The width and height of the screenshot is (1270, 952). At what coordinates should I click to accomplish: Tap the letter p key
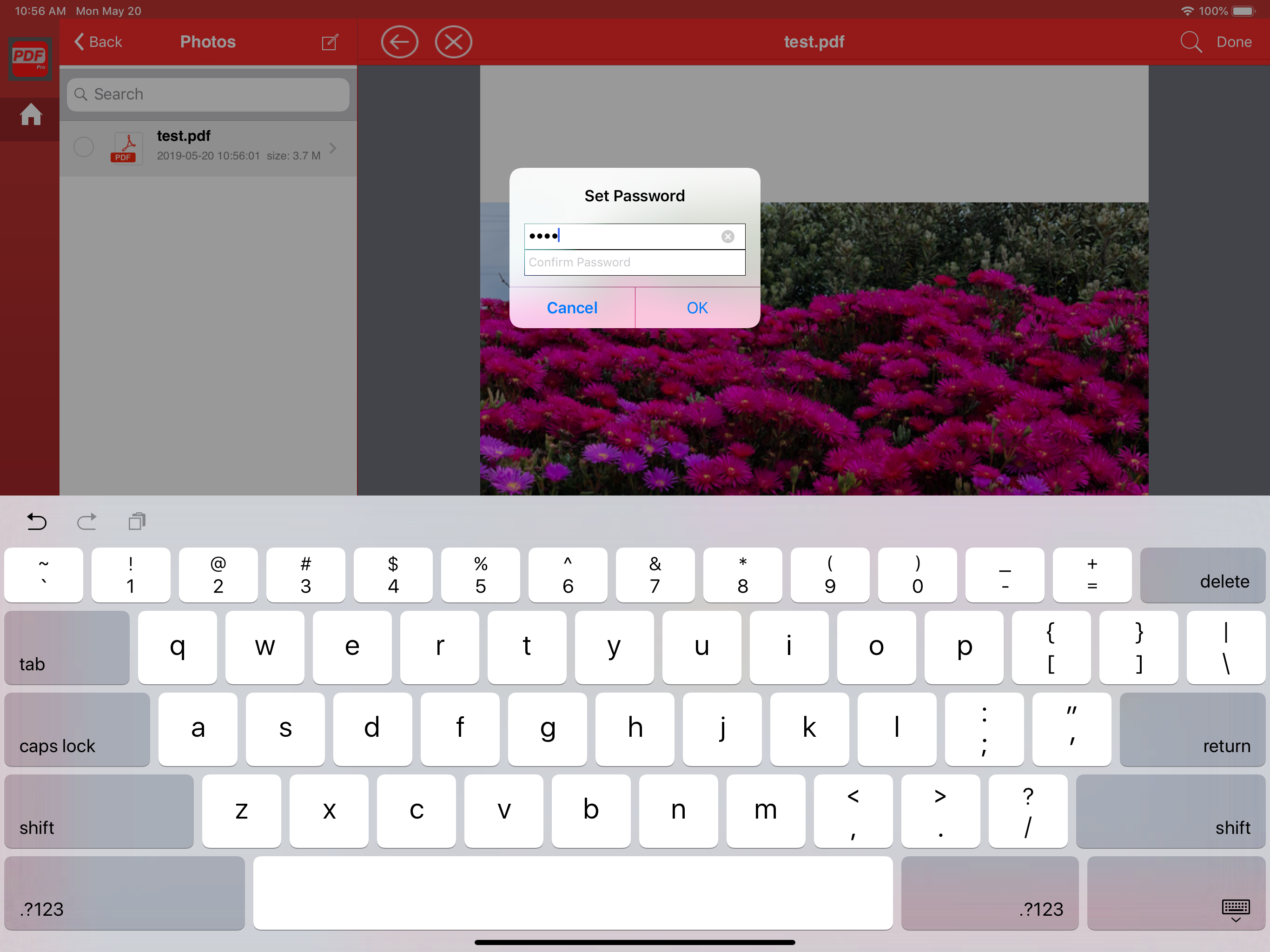tap(964, 648)
